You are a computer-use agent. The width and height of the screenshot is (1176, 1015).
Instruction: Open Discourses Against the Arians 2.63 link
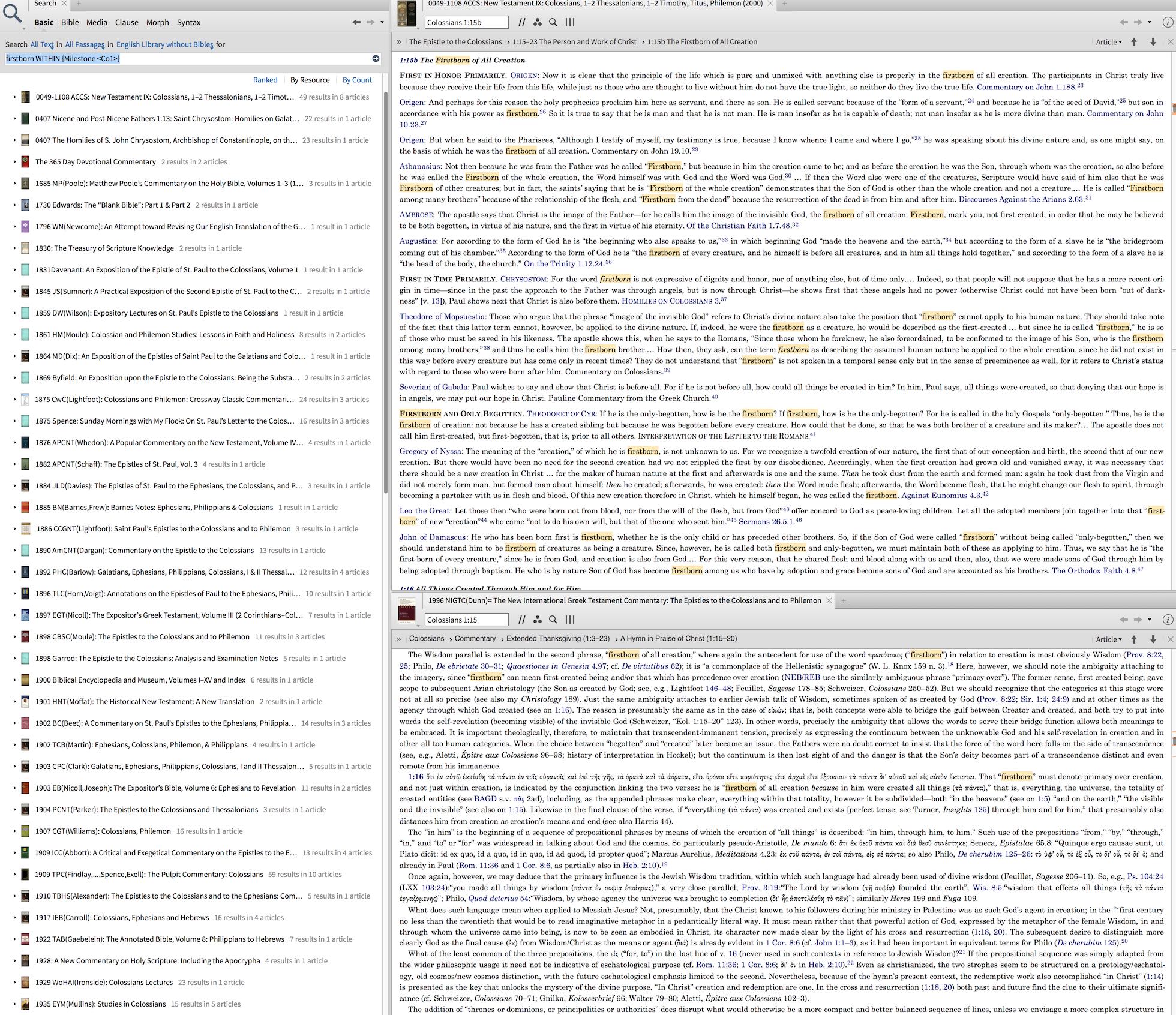pos(1021,199)
